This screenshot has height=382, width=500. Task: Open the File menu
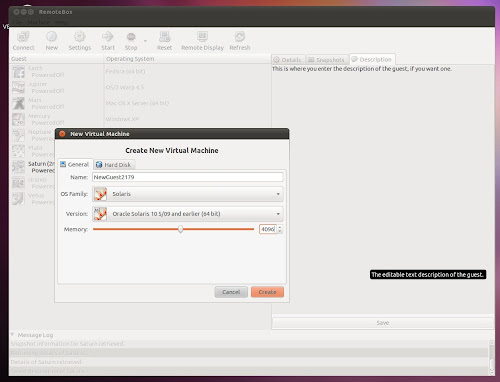click(x=18, y=22)
